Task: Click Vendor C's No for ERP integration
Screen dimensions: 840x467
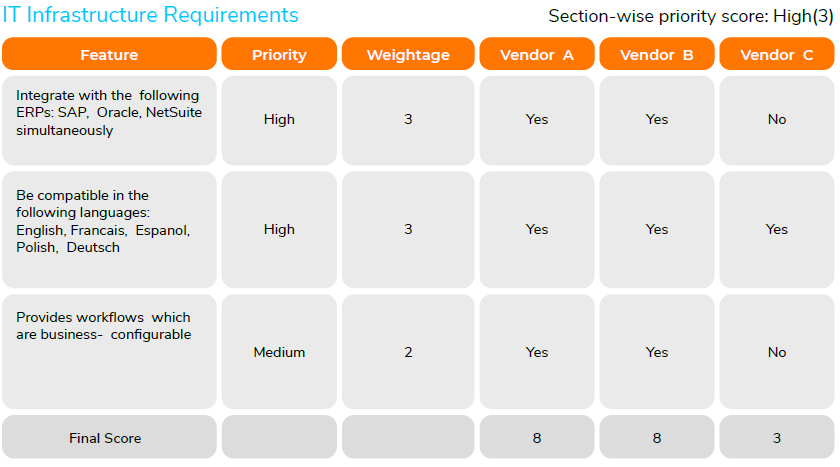Action: 777,120
